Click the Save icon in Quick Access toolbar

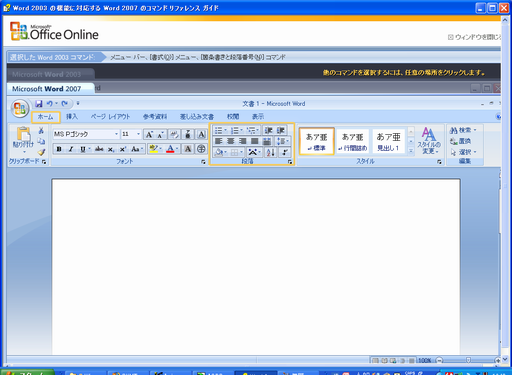click(x=39, y=104)
